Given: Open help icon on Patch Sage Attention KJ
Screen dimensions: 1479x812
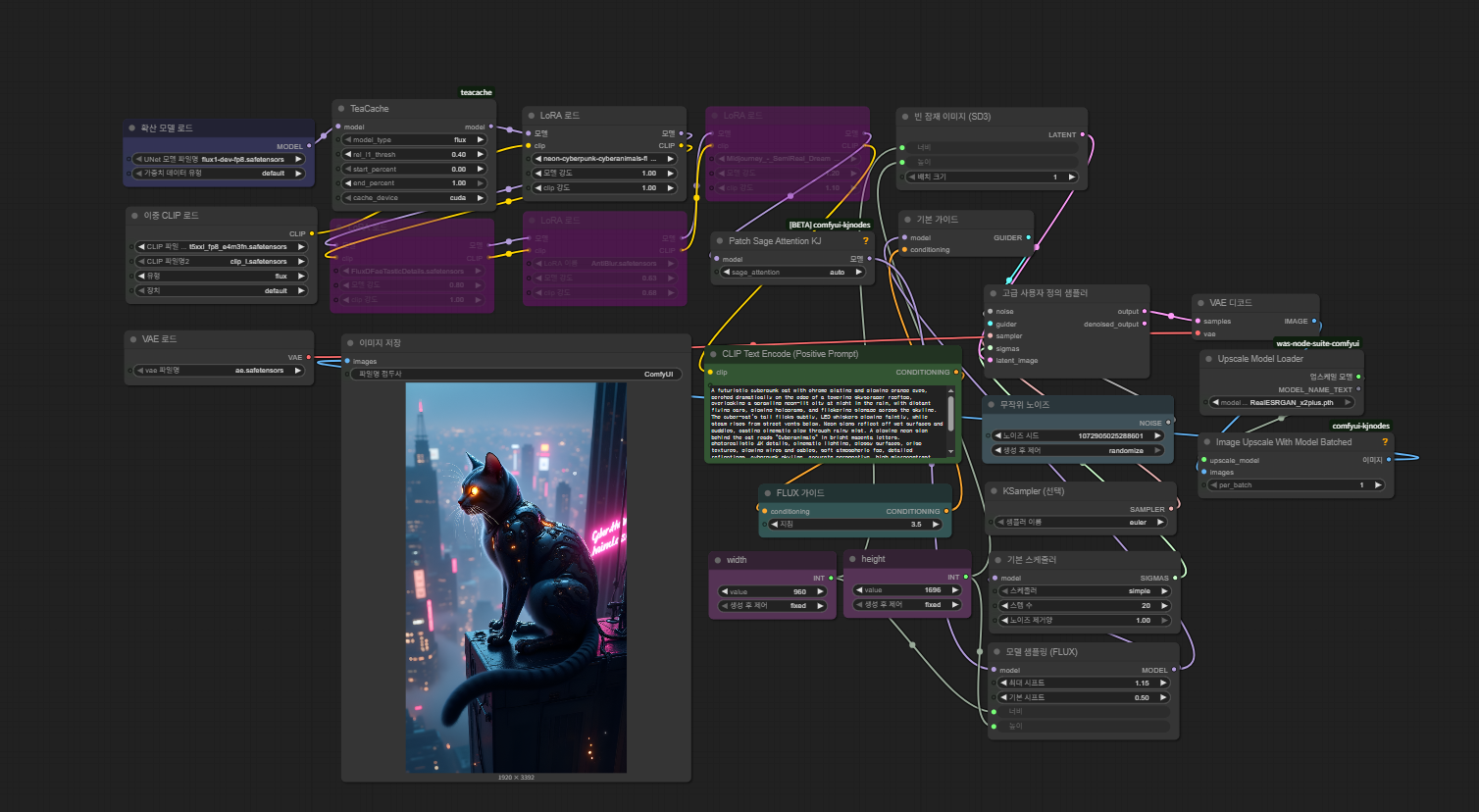Looking at the screenshot, I should click(x=865, y=240).
